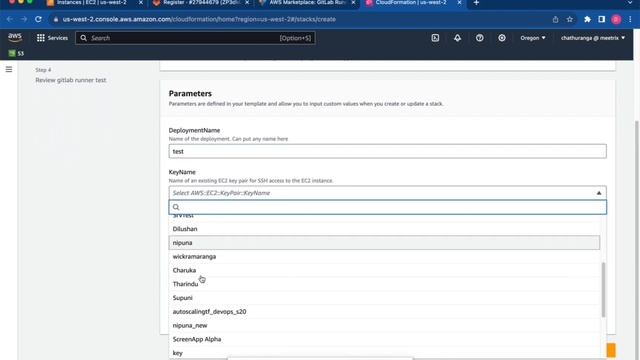Switch to the Instances EC2 tab
The image size is (640, 360).
tap(92, 3)
